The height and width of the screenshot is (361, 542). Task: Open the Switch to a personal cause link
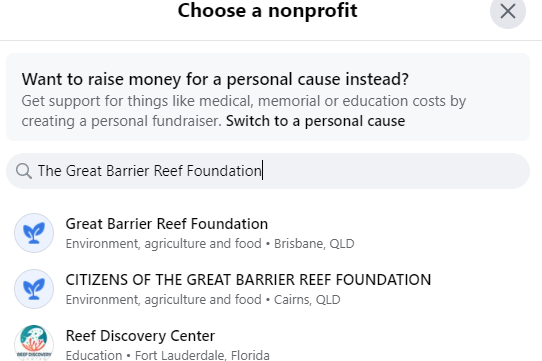315,121
